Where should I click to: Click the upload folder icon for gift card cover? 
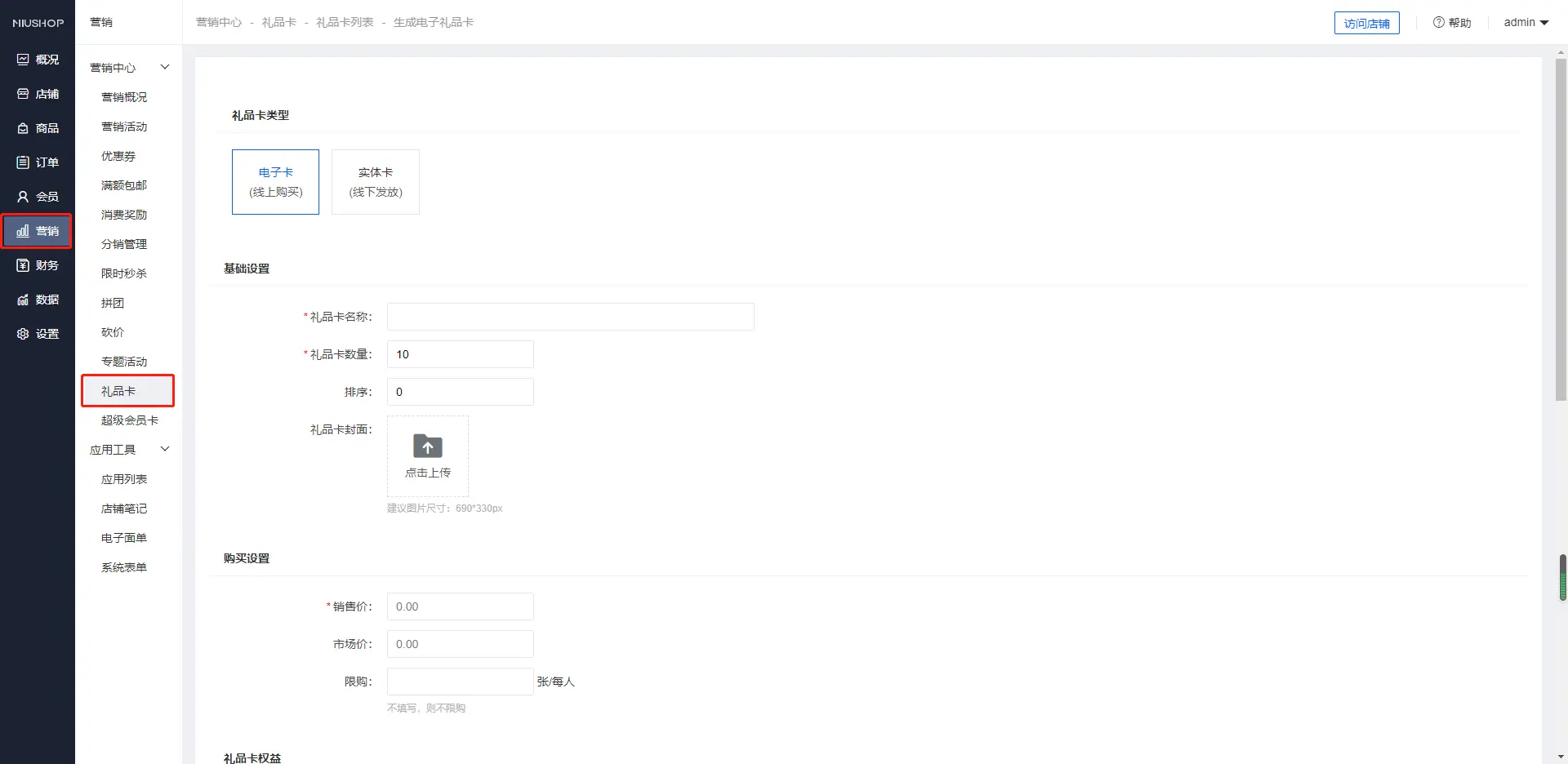(x=427, y=446)
